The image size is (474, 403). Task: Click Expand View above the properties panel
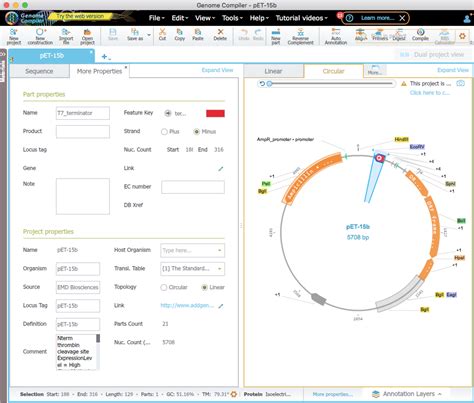pyautogui.click(x=217, y=70)
